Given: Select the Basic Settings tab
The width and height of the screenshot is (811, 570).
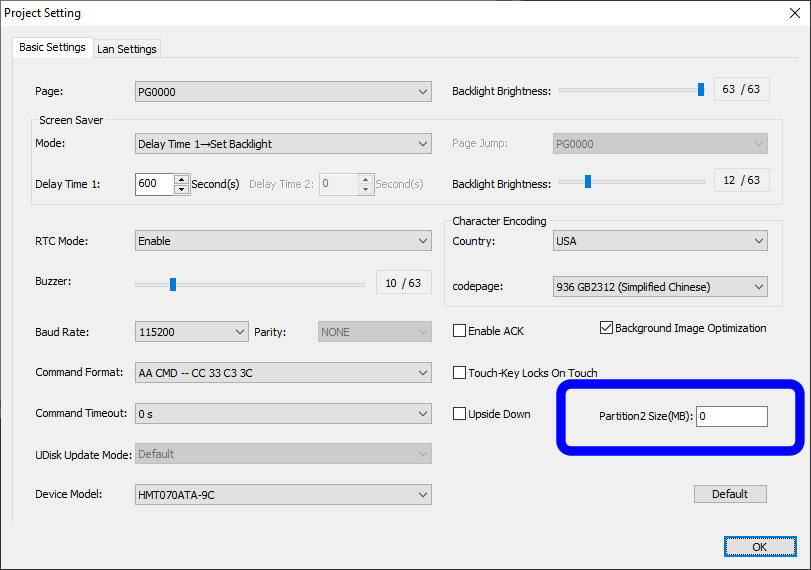Looking at the screenshot, I should (x=52, y=48).
